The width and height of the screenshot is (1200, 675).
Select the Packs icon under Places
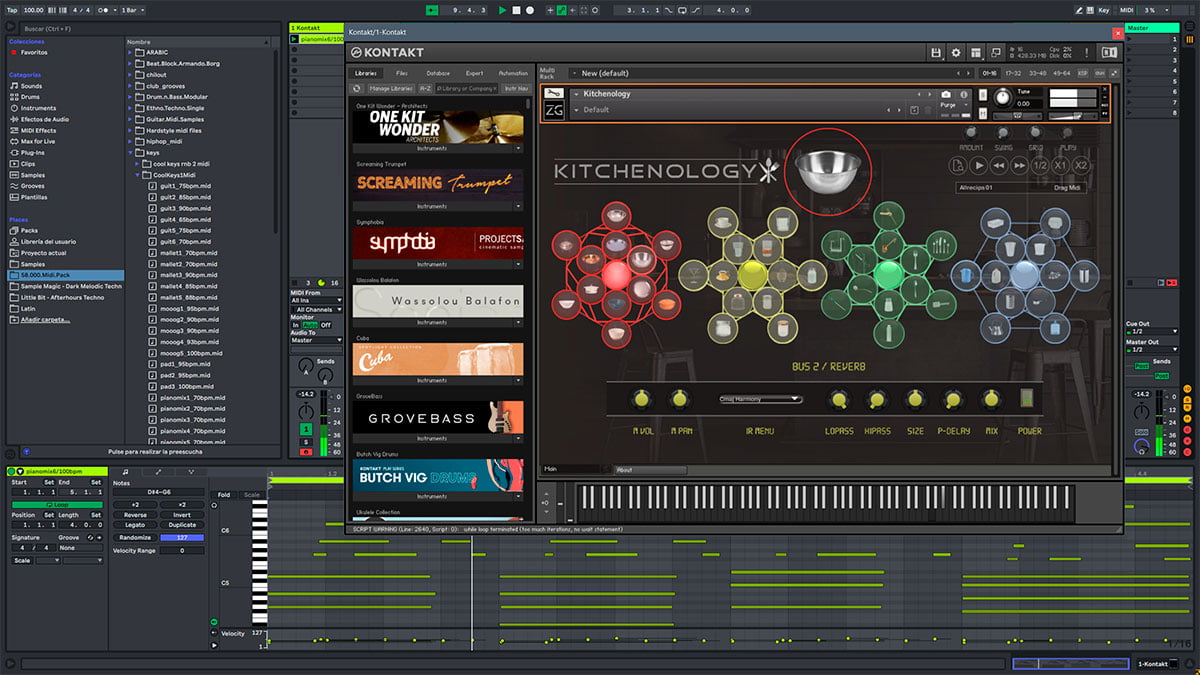coord(14,230)
